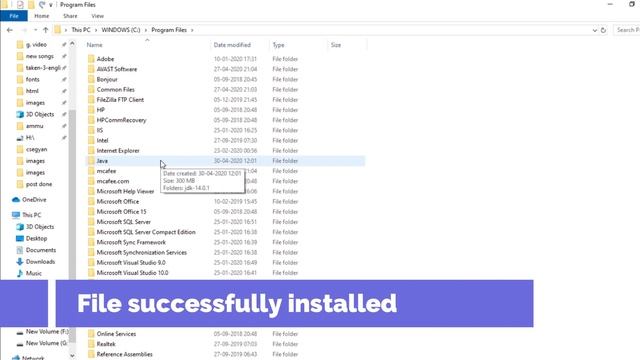The image size is (640, 360).
Task: Select the Online Services folder
Action: click(x=116, y=334)
